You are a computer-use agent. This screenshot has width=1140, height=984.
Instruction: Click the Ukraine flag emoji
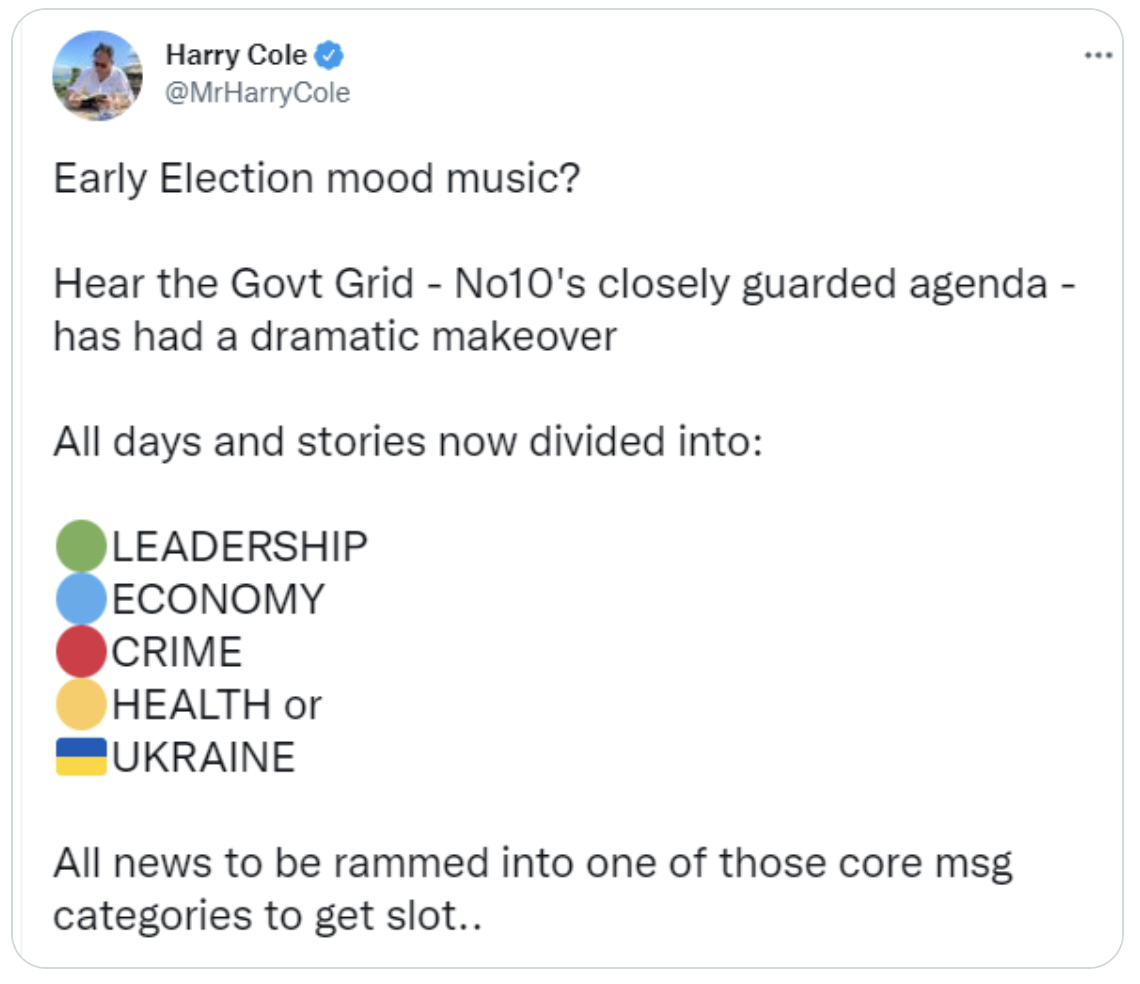click(81, 757)
